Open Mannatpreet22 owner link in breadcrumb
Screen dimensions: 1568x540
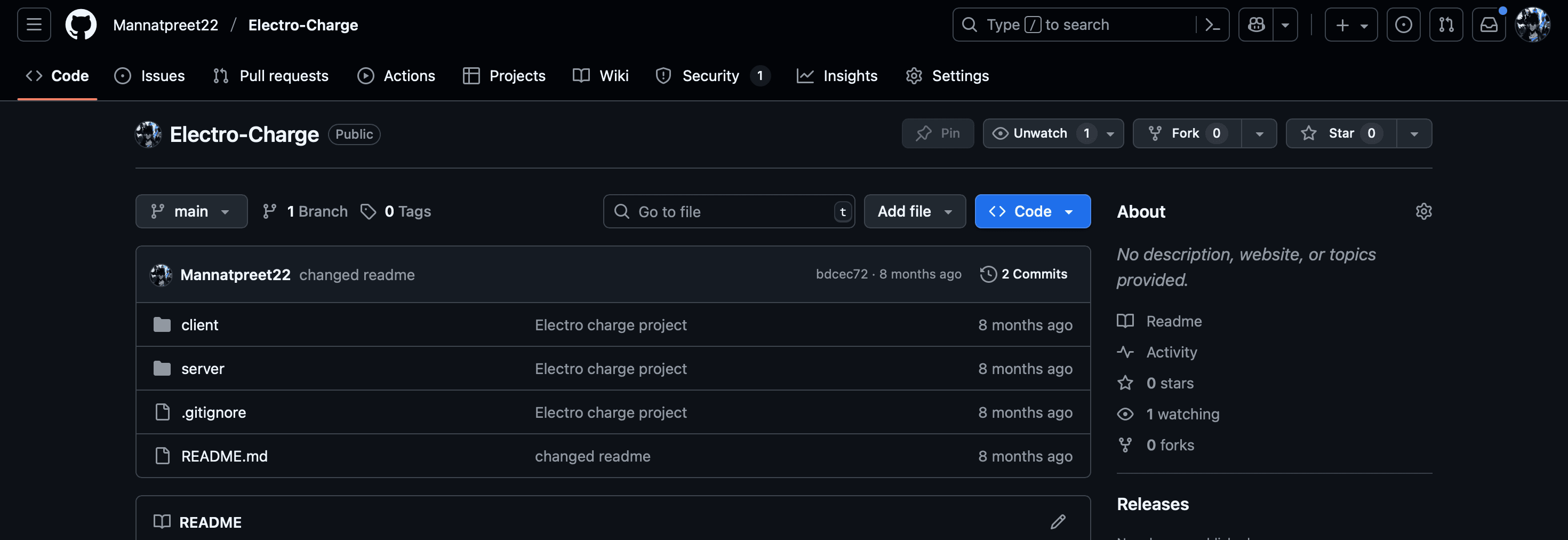tap(165, 25)
